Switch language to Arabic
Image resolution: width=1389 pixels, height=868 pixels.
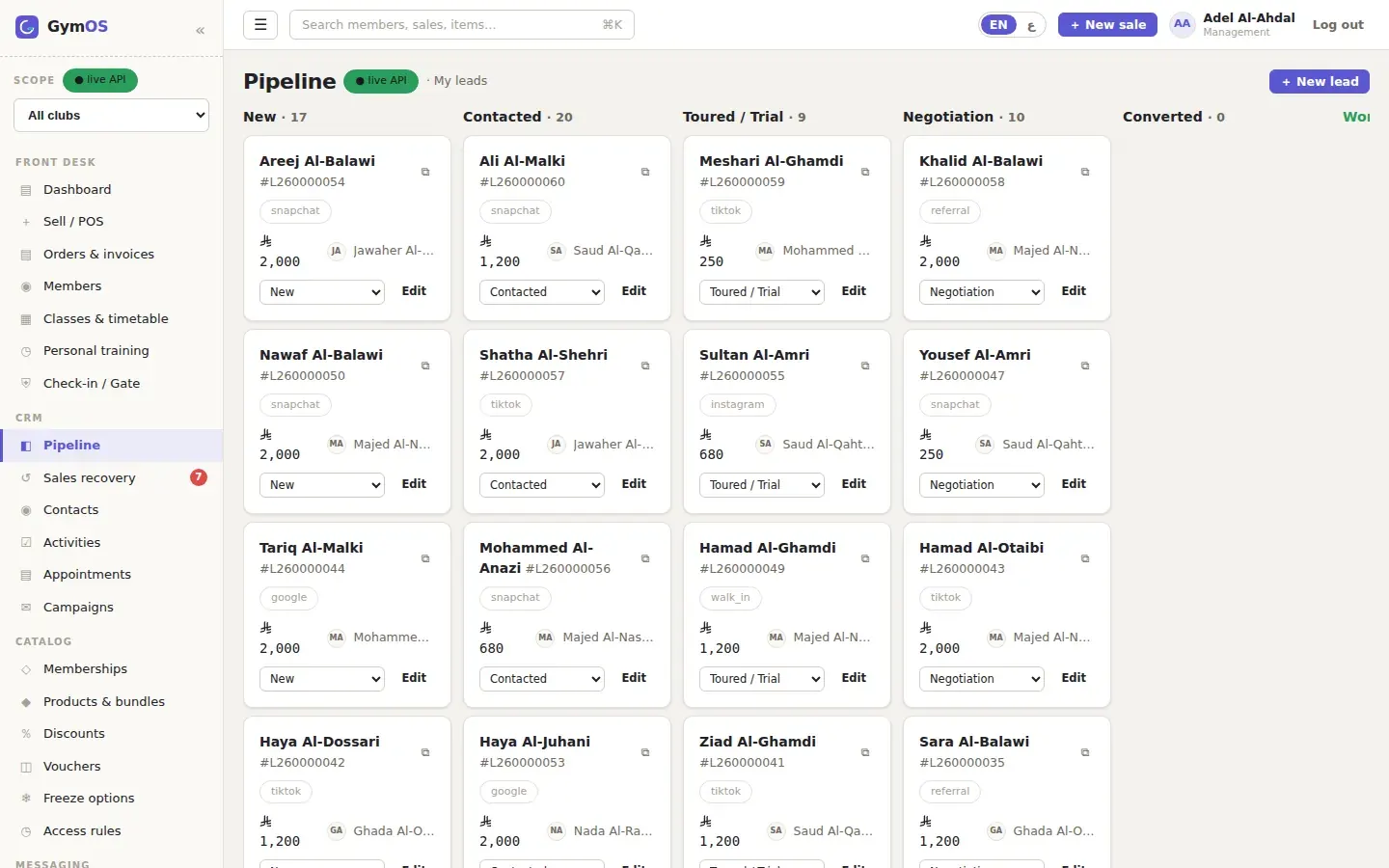tap(1031, 26)
